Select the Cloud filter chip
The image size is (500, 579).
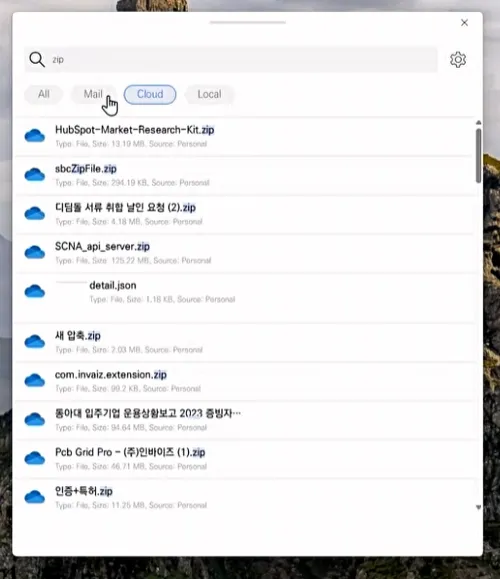(150, 94)
